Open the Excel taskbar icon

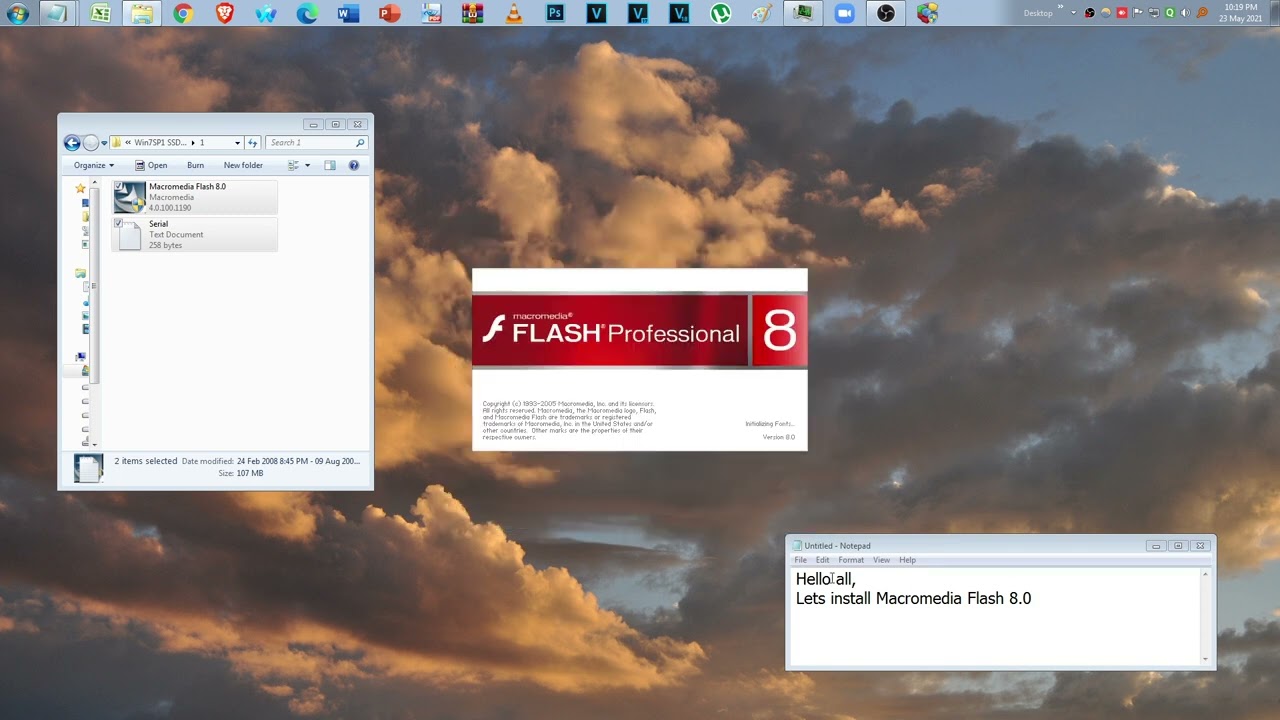[x=100, y=13]
